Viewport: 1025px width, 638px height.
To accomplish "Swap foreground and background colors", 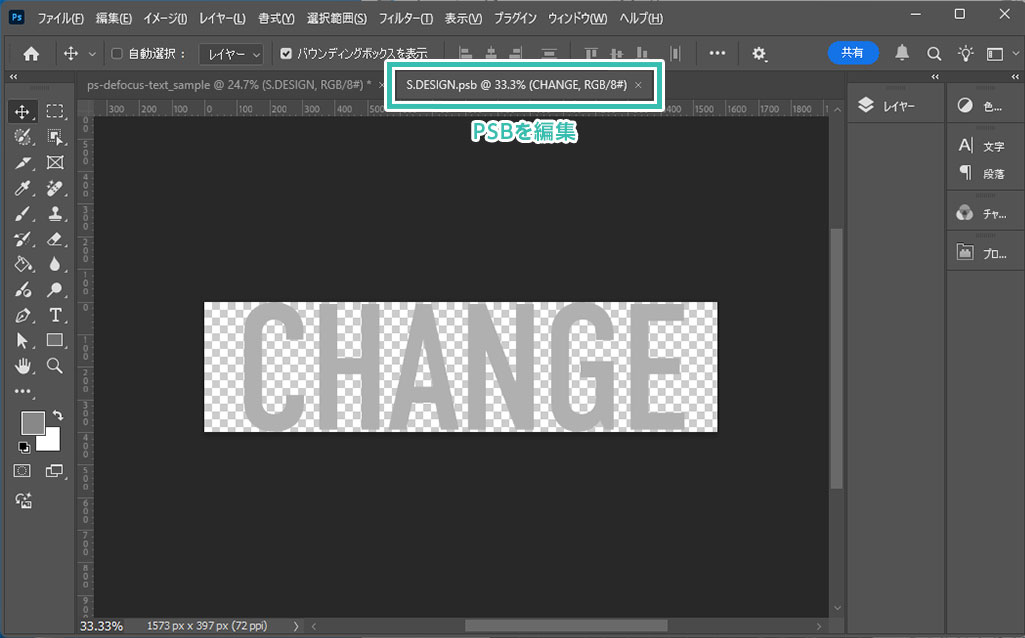I will click(58, 416).
